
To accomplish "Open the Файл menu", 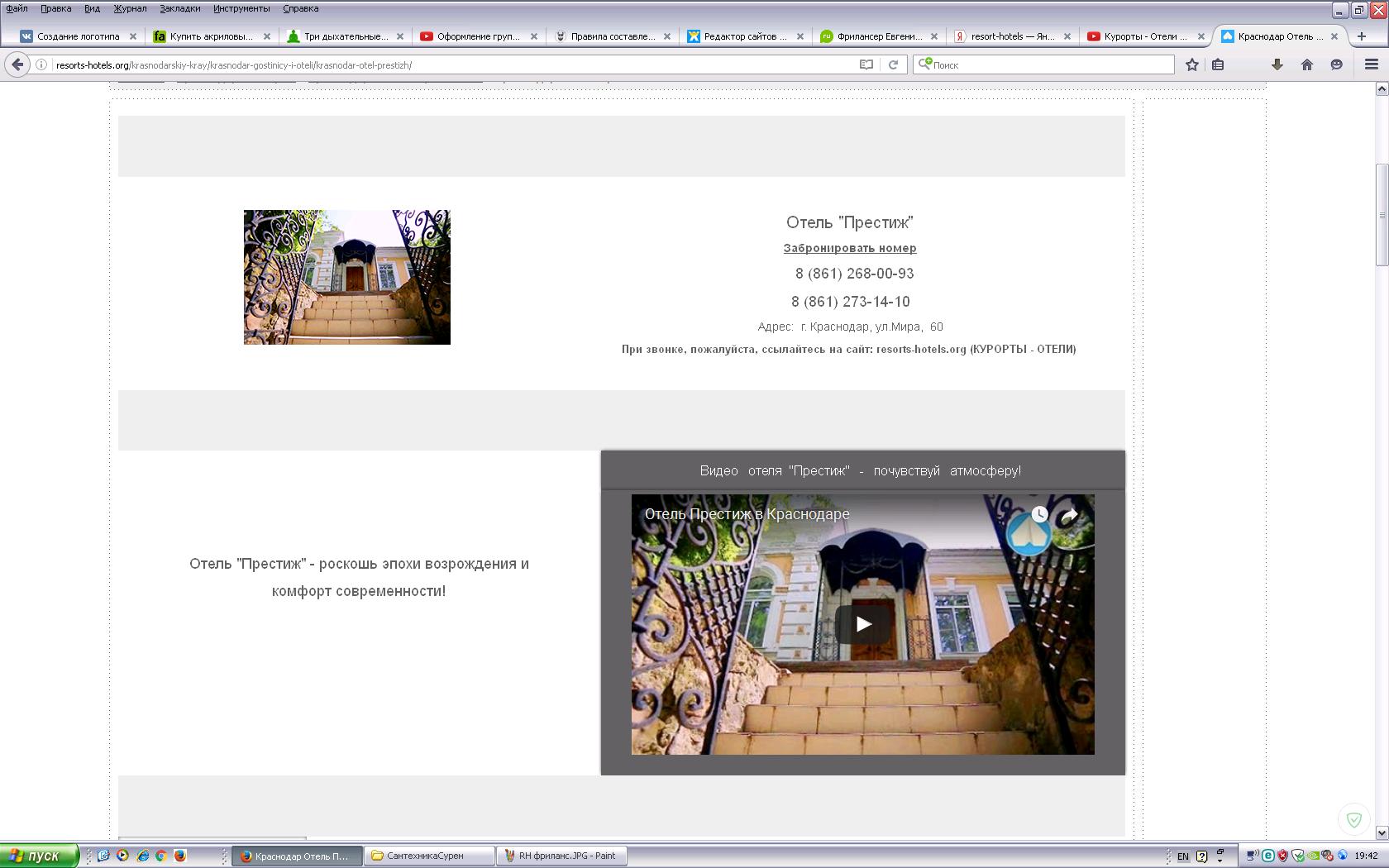I will point(17,8).
